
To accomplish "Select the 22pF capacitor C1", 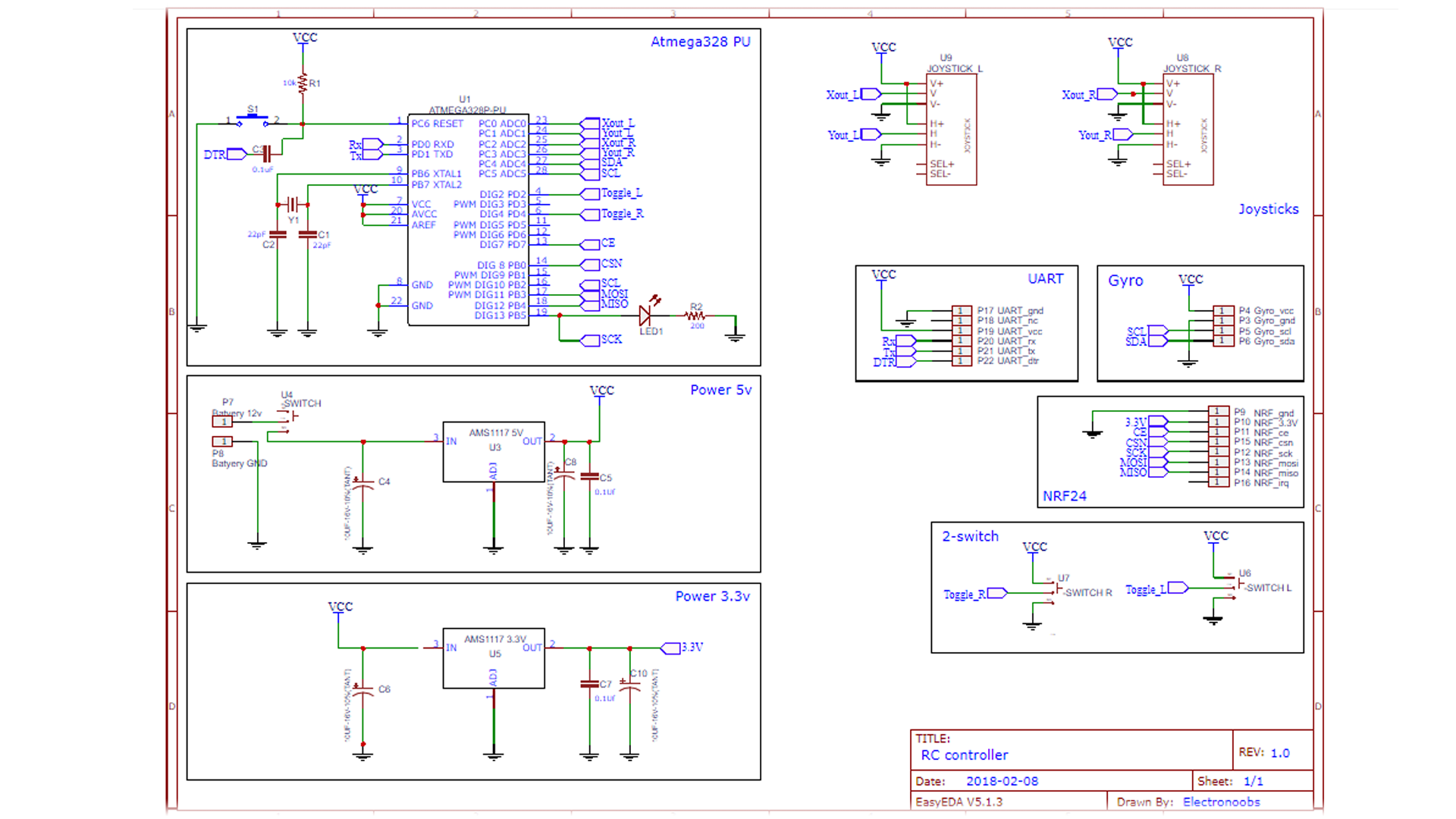I will [308, 234].
